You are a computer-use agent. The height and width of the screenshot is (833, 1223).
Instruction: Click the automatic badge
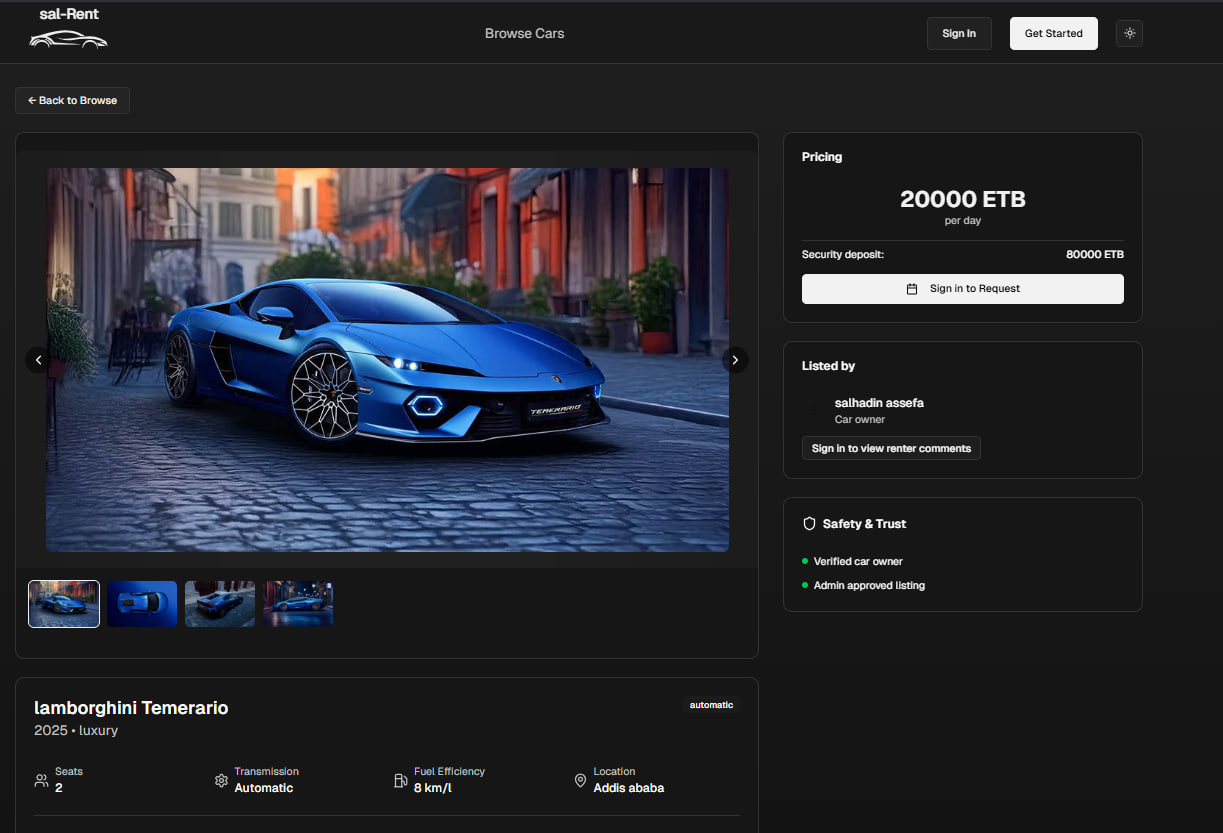(x=711, y=705)
